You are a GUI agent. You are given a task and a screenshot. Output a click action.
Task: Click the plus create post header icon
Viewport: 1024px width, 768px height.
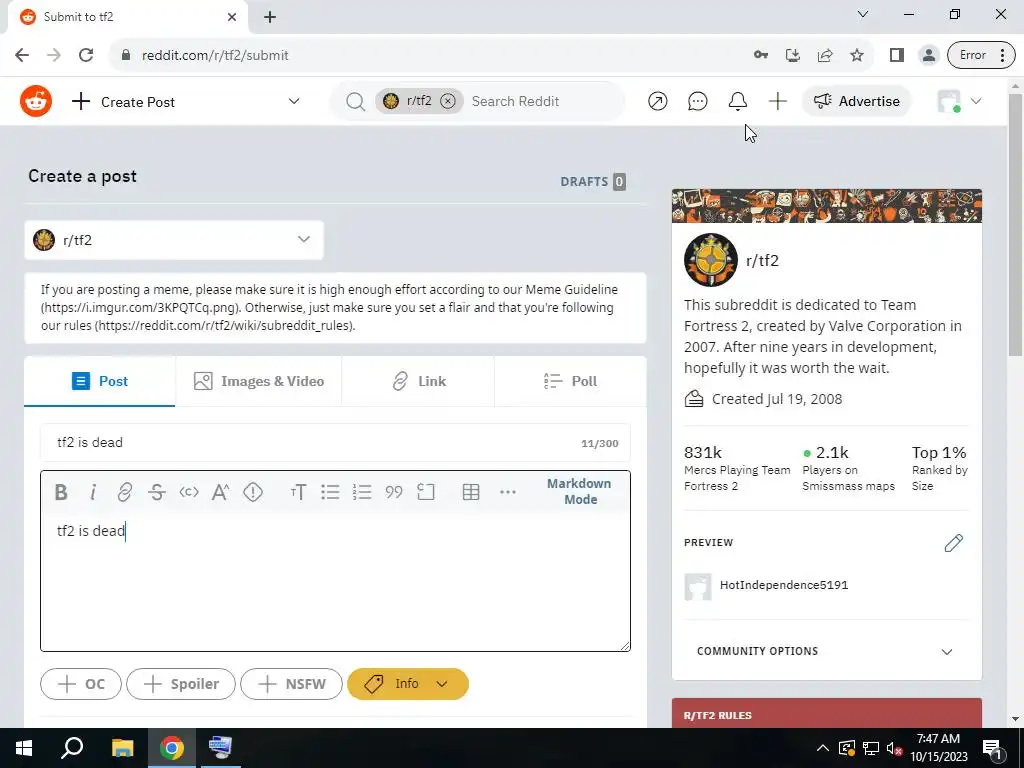coord(778,101)
